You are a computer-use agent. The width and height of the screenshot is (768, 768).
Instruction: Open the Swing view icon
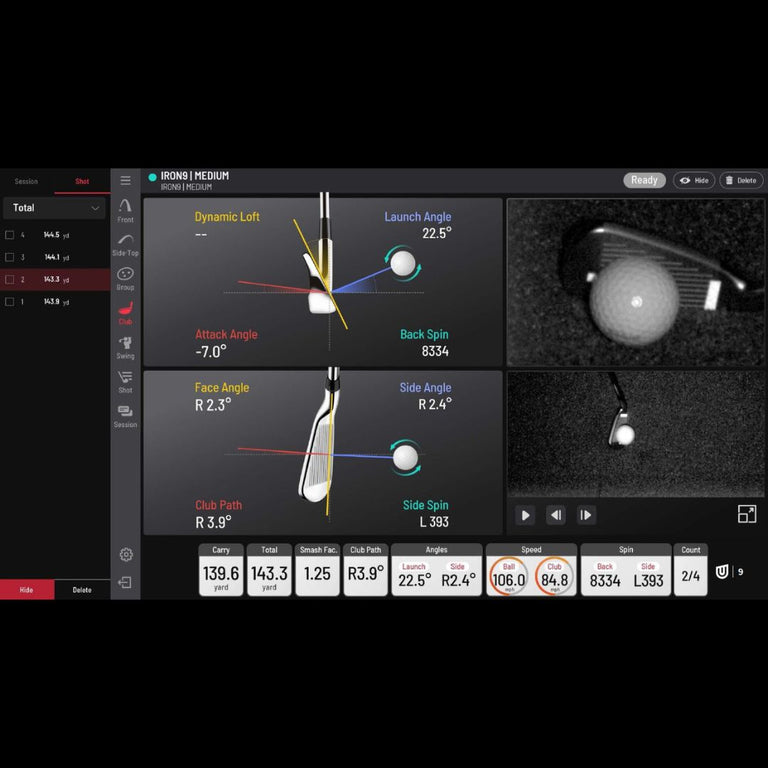pos(125,348)
